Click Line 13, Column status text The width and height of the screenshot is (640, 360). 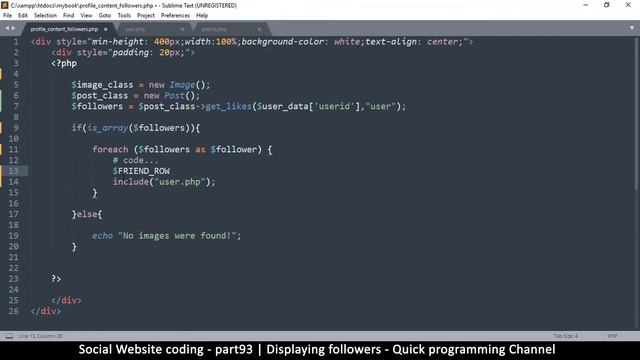pos(40,336)
